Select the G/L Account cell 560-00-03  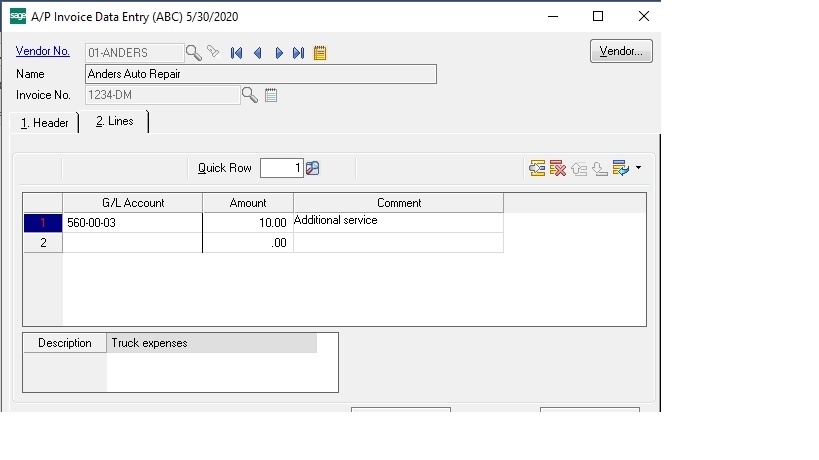132,223
